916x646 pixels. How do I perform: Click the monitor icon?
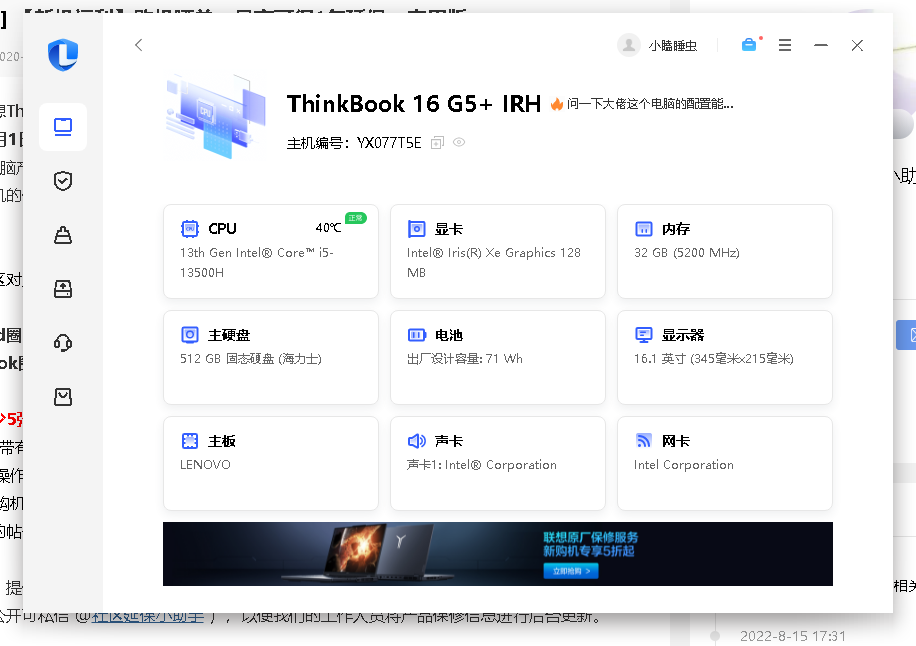644,335
